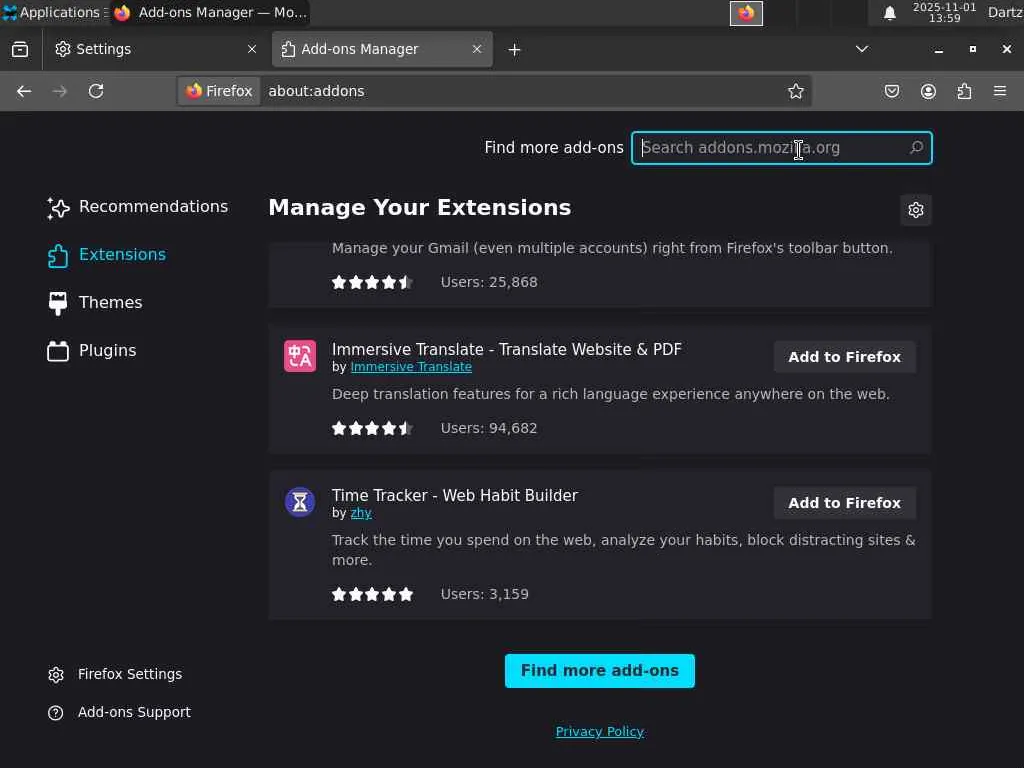Open the Themes category

pyautogui.click(x=95, y=303)
